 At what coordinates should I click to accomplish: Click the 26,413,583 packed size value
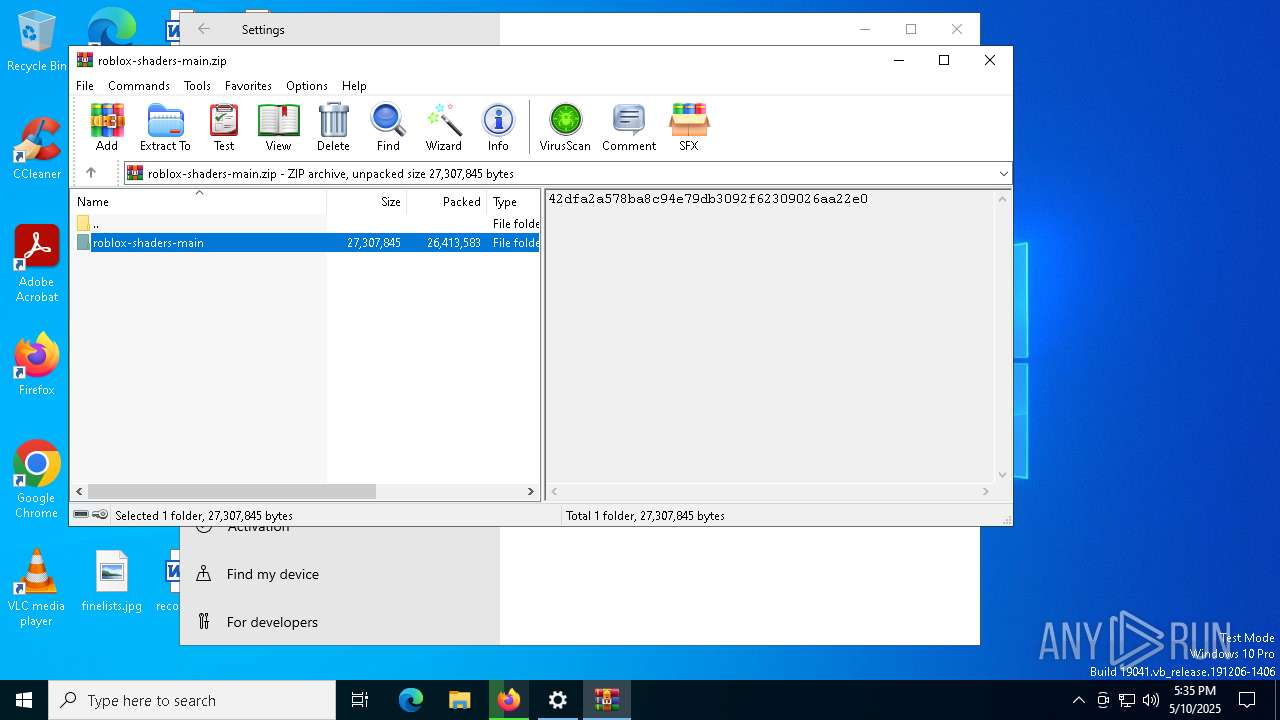coord(453,243)
